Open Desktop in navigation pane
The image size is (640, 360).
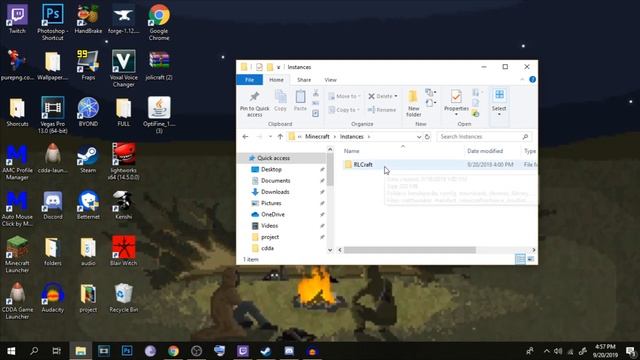[271, 169]
